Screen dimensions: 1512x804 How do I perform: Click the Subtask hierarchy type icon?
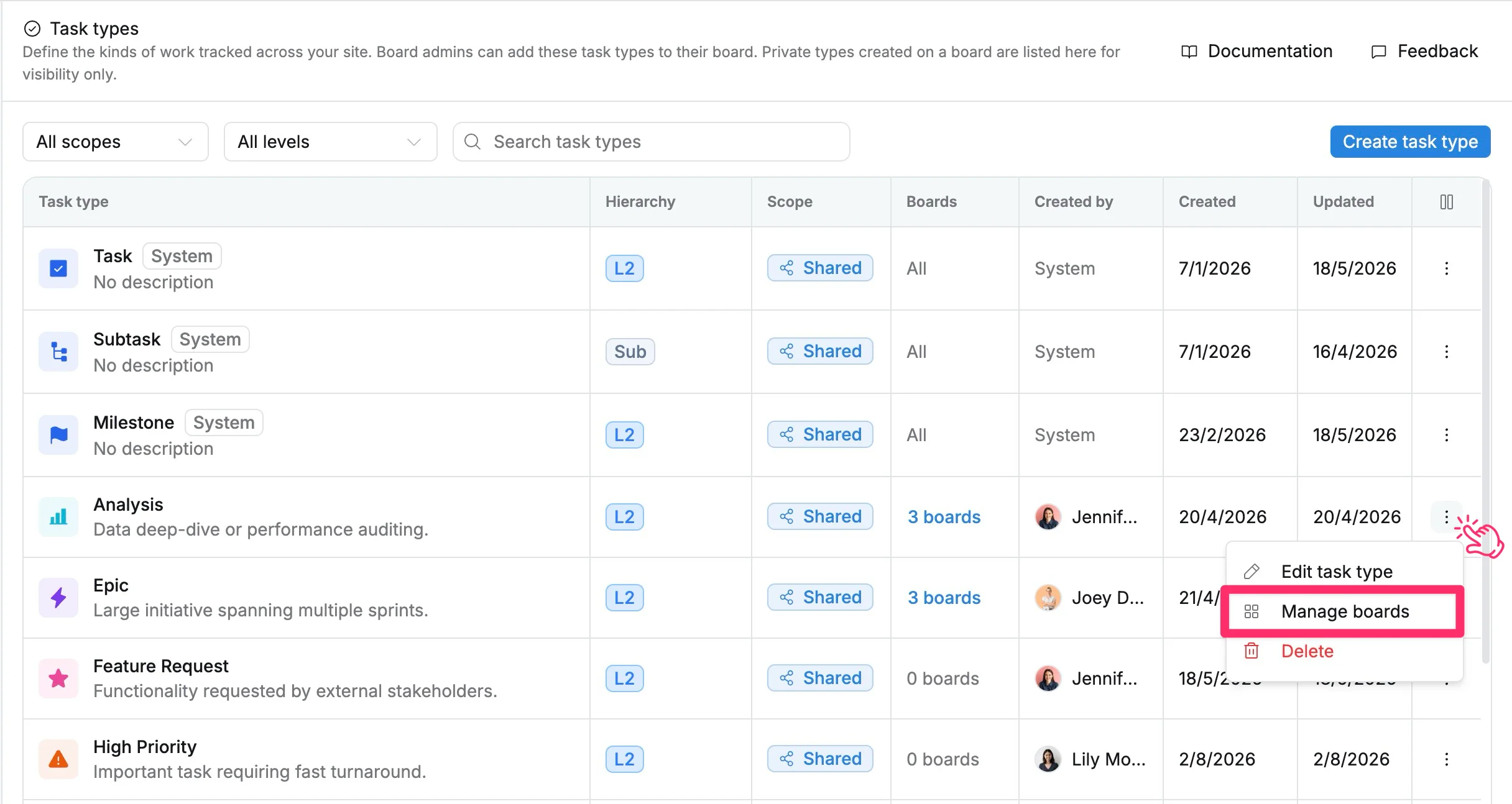58,352
